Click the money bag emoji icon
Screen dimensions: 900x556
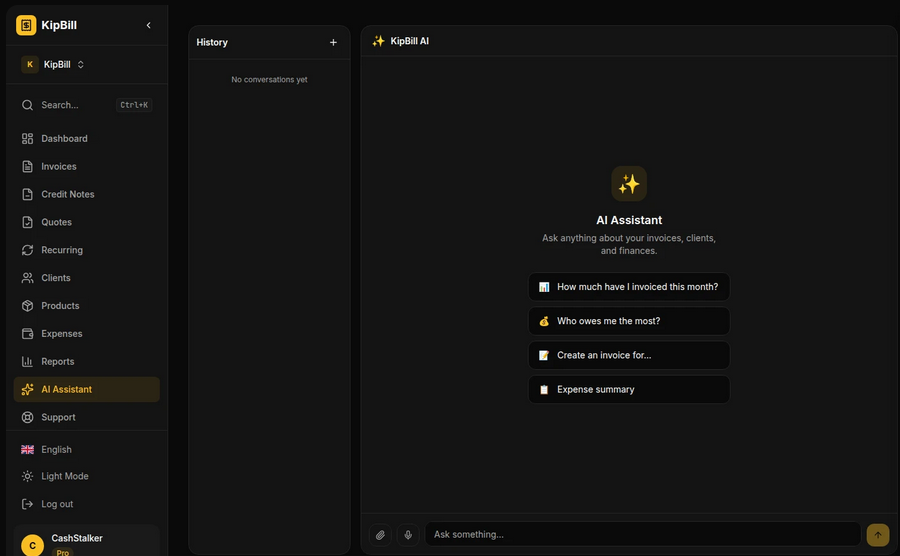544,321
